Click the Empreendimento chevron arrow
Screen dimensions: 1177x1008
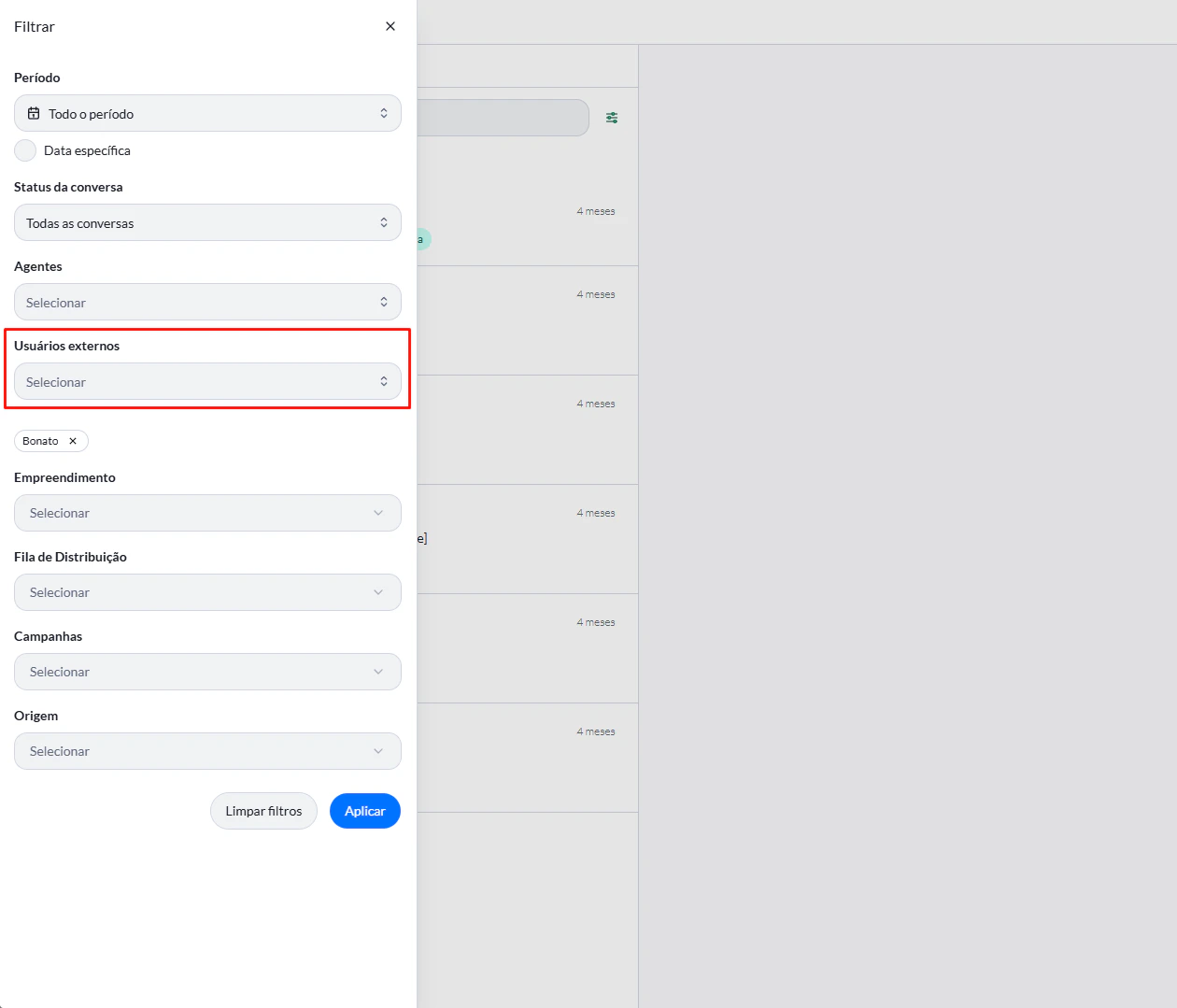tap(378, 513)
